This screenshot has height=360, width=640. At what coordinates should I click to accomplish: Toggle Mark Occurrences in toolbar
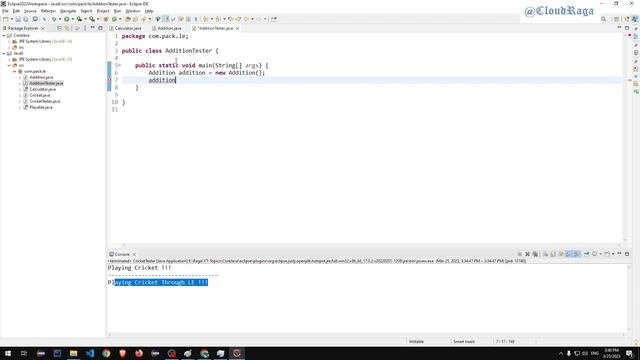(x=165, y=19)
